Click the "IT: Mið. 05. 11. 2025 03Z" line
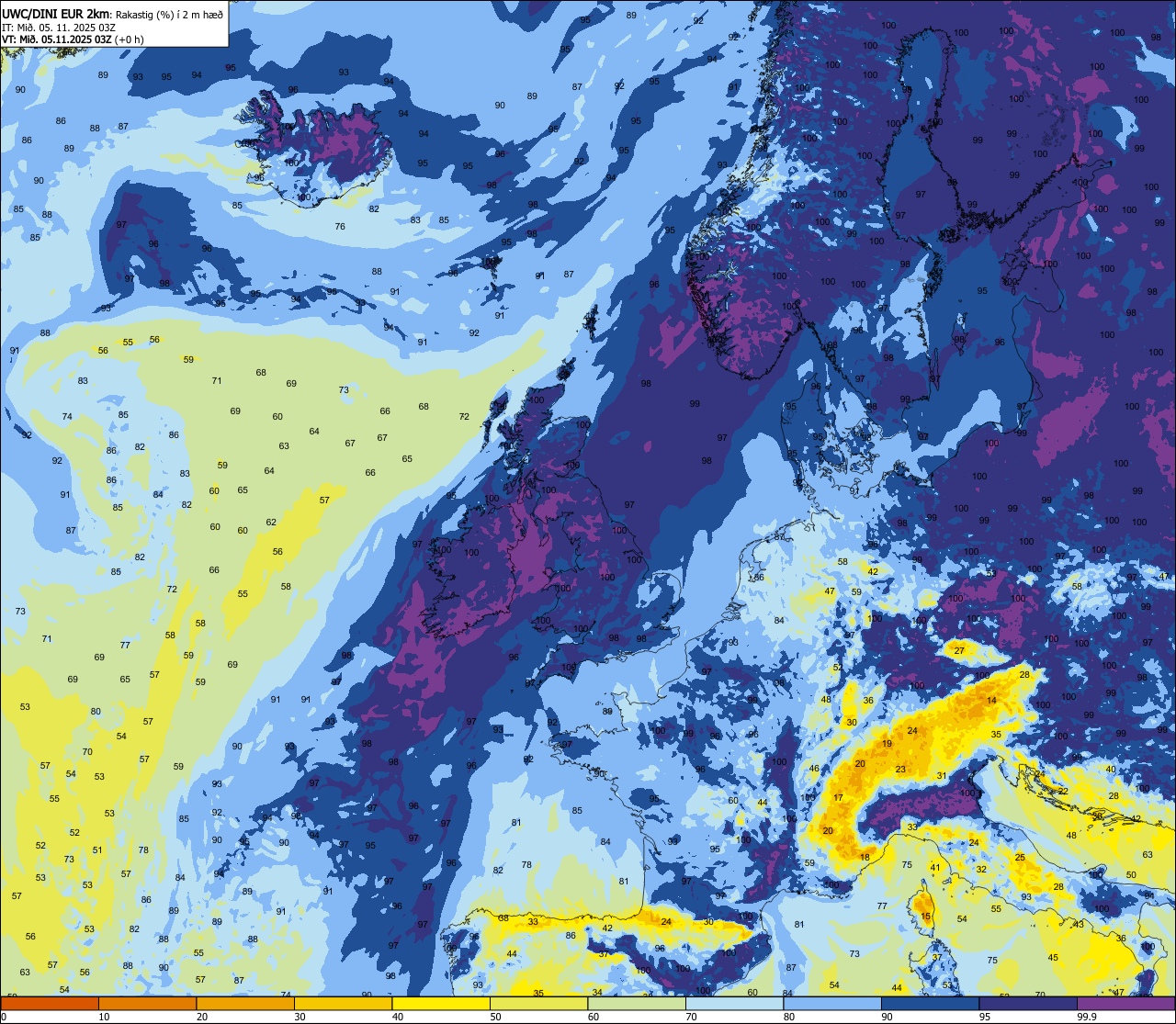 pos(58,27)
